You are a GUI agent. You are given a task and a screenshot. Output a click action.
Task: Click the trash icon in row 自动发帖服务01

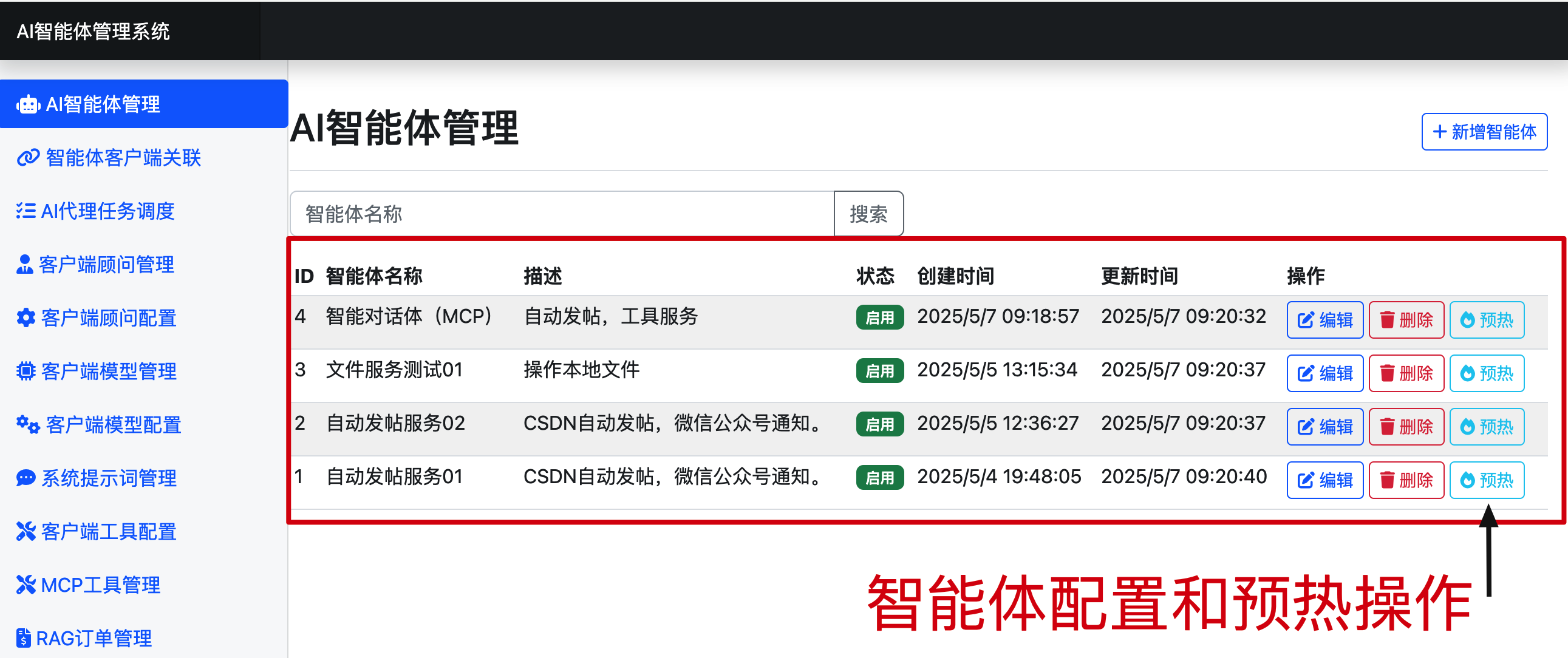coord(1387,481)
